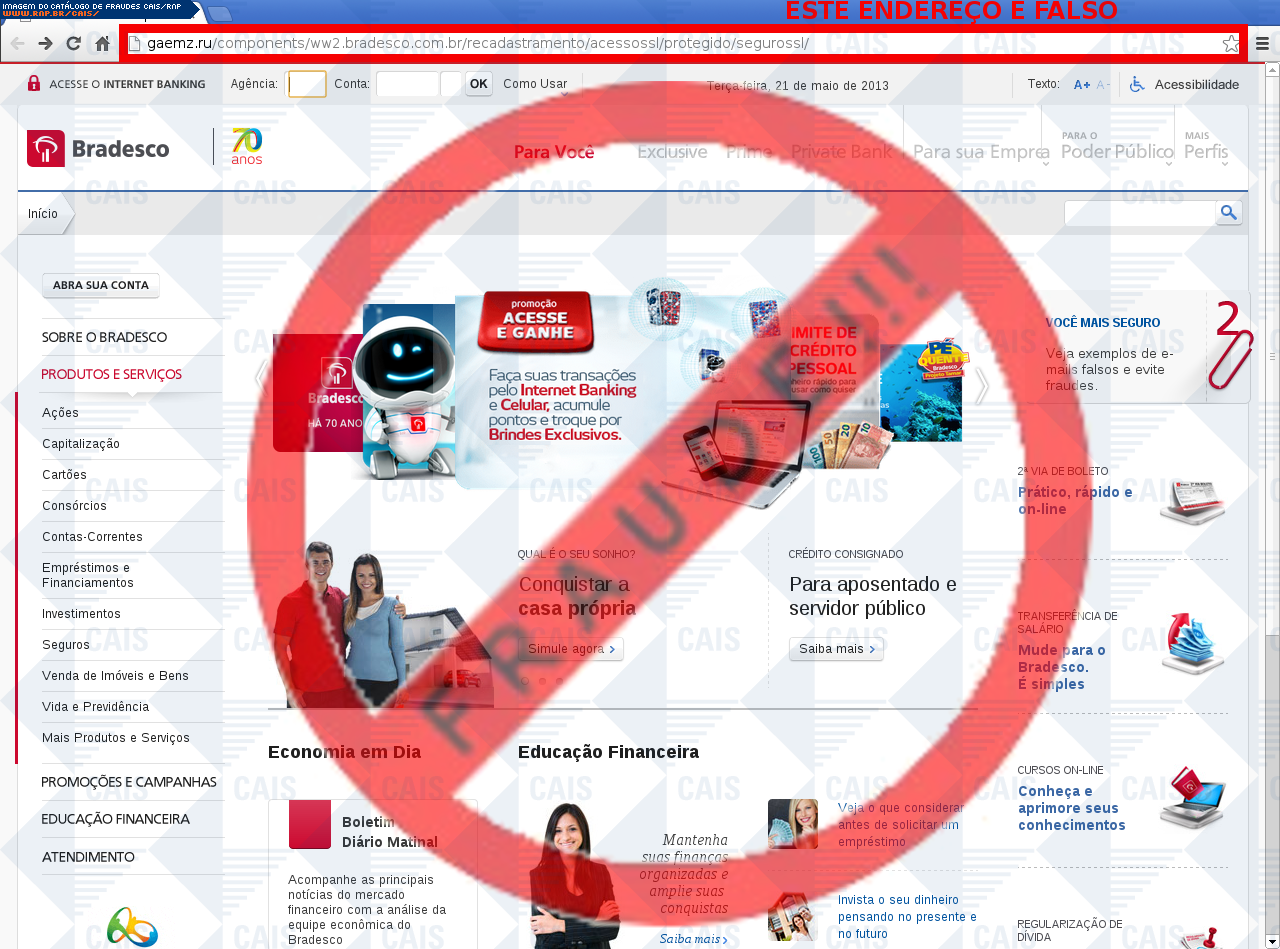The image size is (1280, 949).
Task: Click OK to submit account login
Action: 479,84
